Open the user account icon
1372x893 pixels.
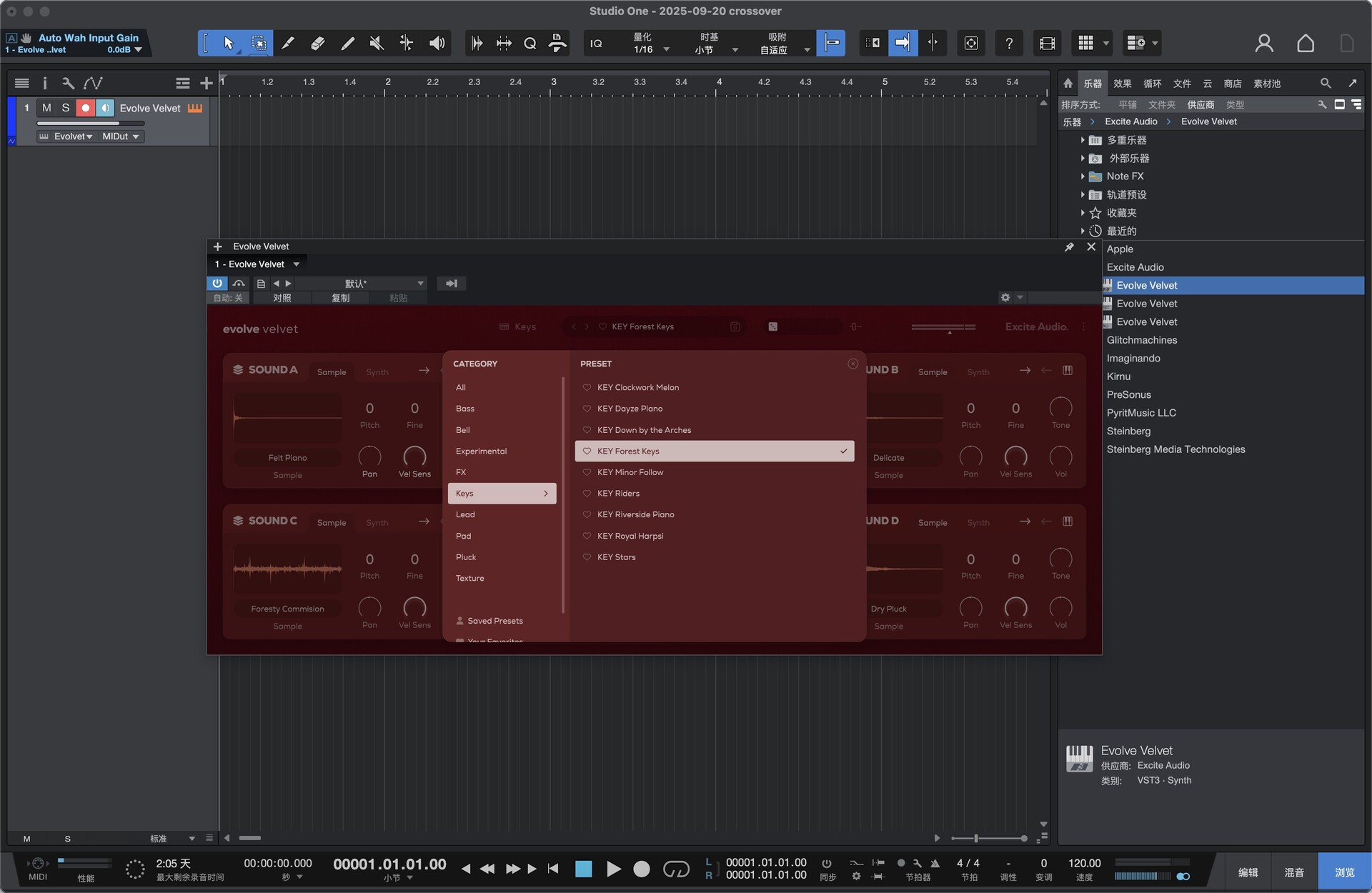(x=1264, y=44)
